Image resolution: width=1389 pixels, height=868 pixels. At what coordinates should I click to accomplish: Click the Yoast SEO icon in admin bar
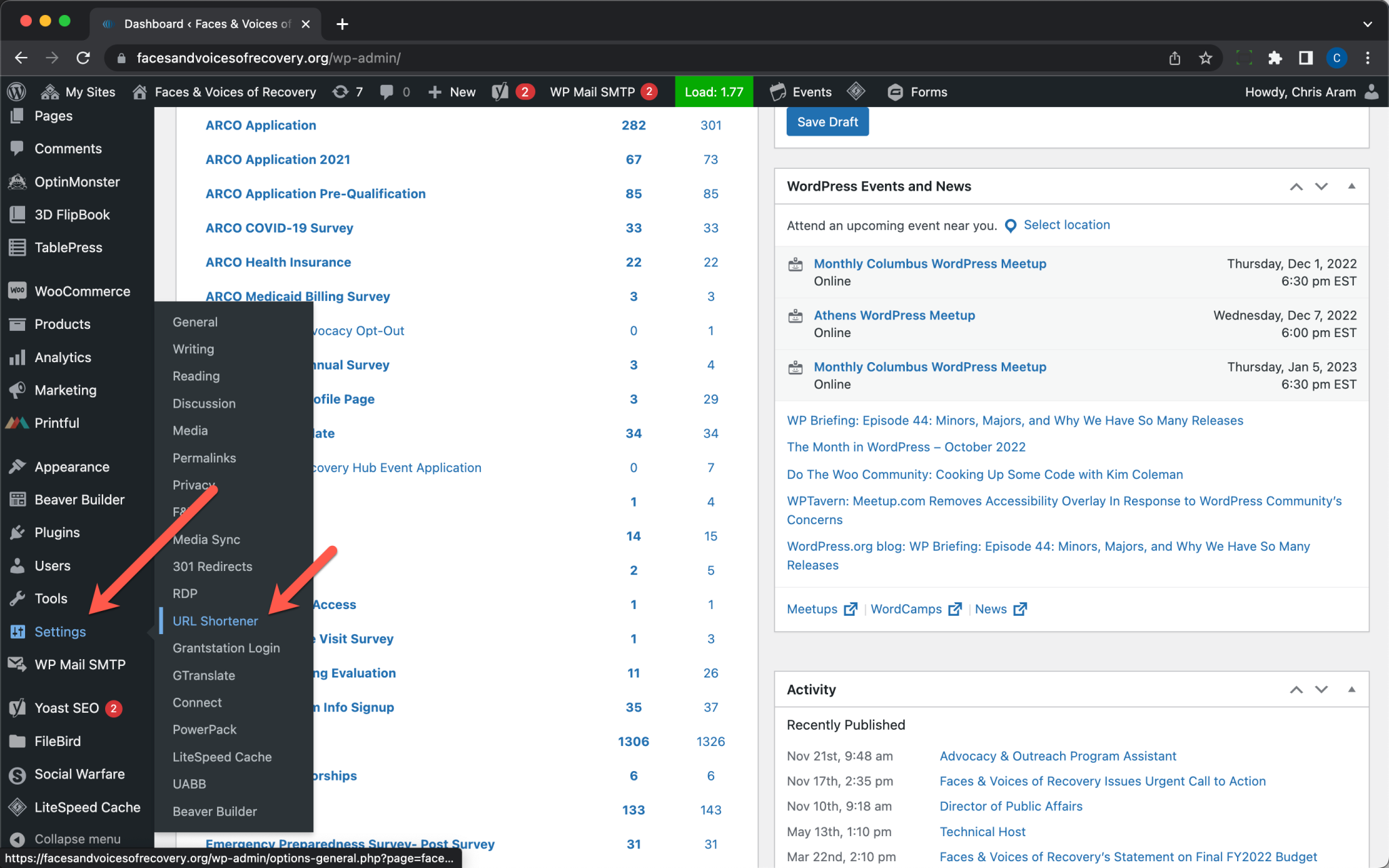[501, 92]
